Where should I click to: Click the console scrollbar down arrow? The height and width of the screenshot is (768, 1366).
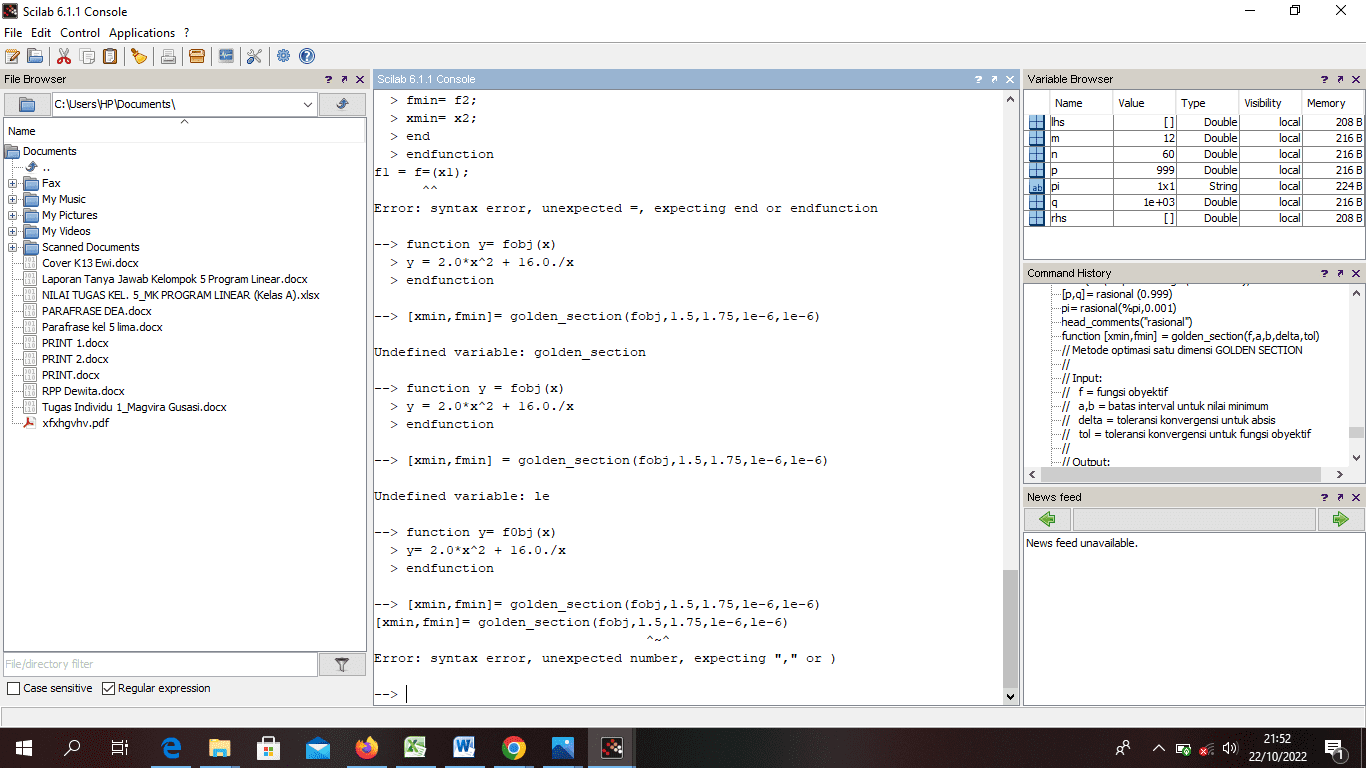pyautogui.click(x=1010, y=697)
